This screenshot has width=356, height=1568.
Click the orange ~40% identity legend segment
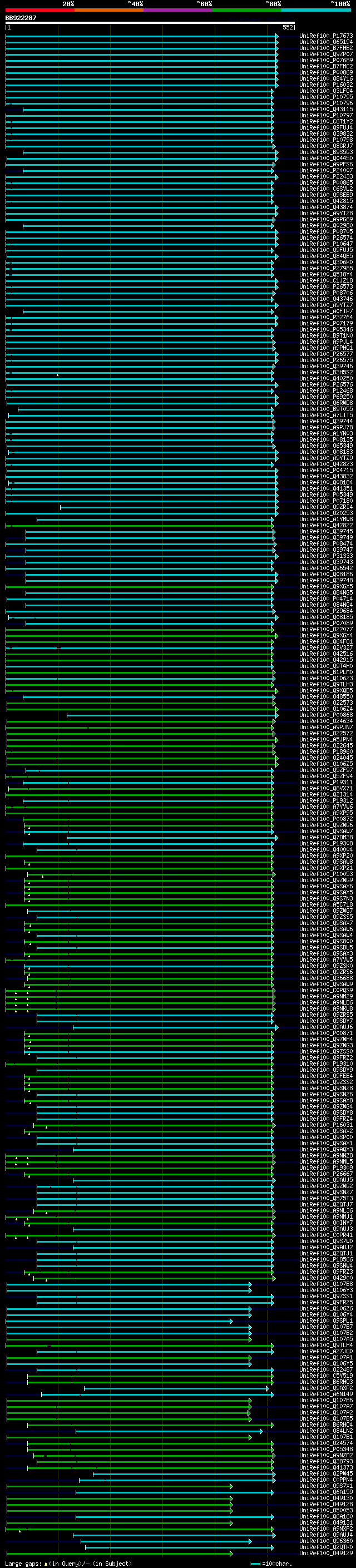tap(109, 10)
